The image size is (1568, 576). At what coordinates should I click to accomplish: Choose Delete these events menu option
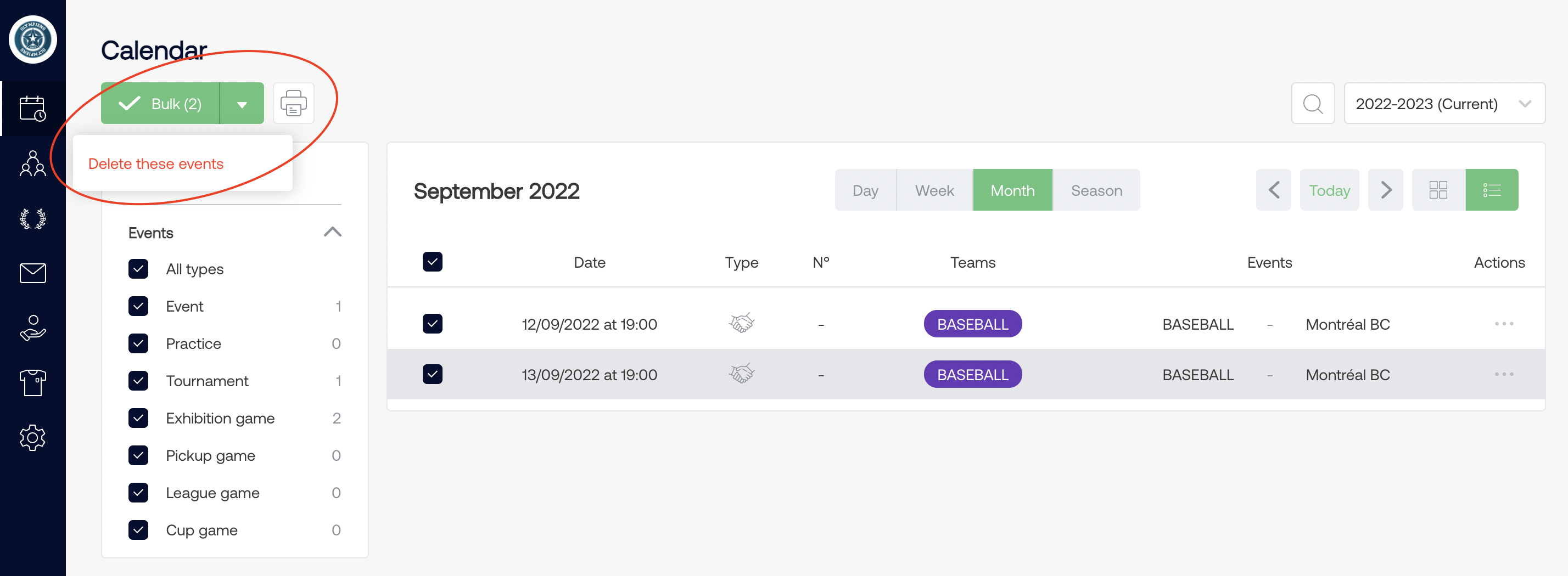[x=156, y=163]
